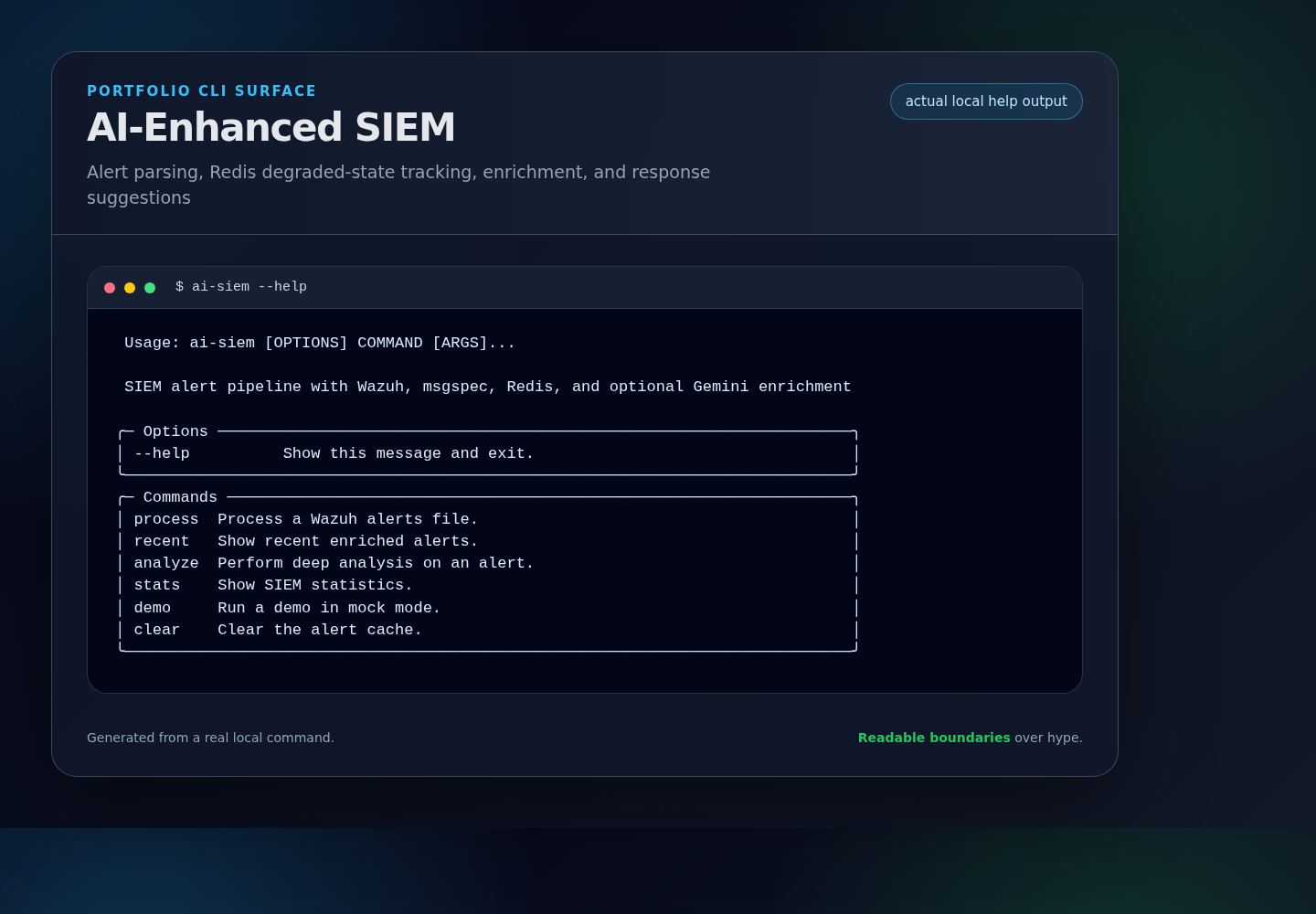Click the yellow terminal window dot
1316x914 pixels.
pos(130,288)
